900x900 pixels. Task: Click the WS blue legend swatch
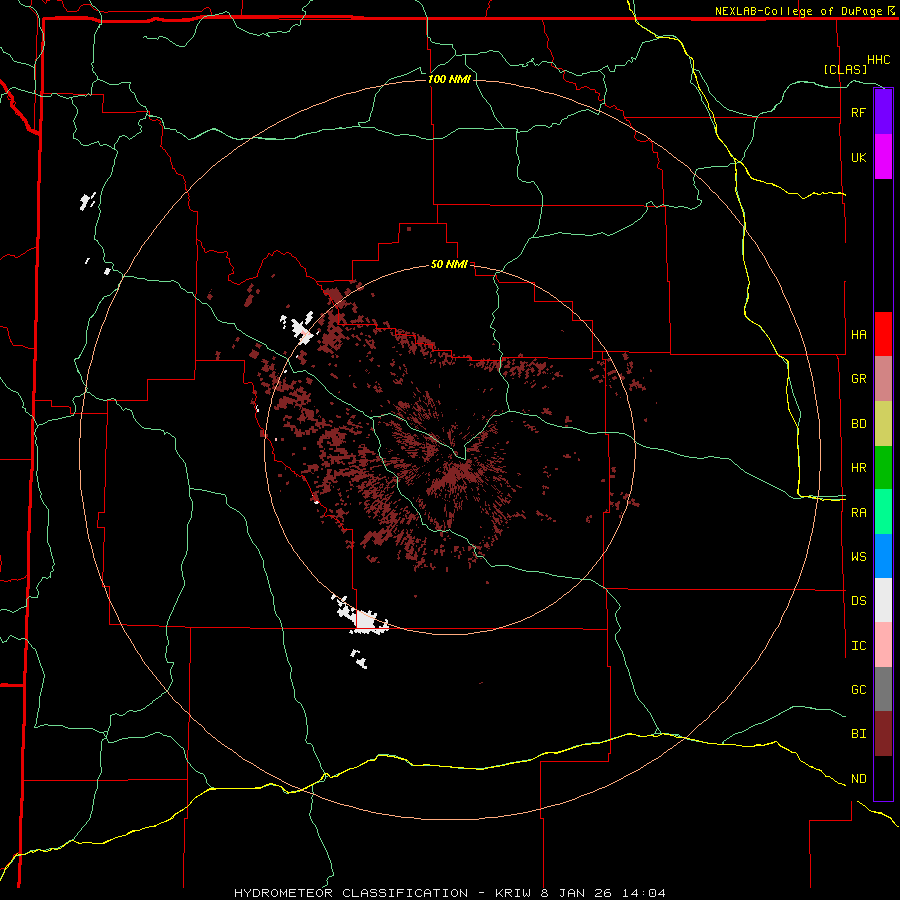(x=883, y=556)
